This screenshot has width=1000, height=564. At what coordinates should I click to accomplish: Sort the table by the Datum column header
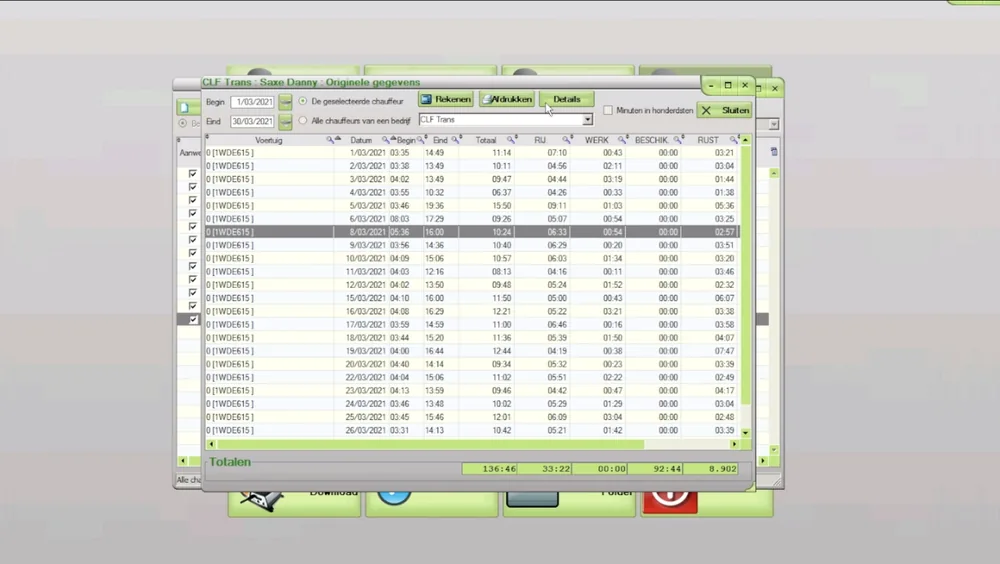point(361,140)
